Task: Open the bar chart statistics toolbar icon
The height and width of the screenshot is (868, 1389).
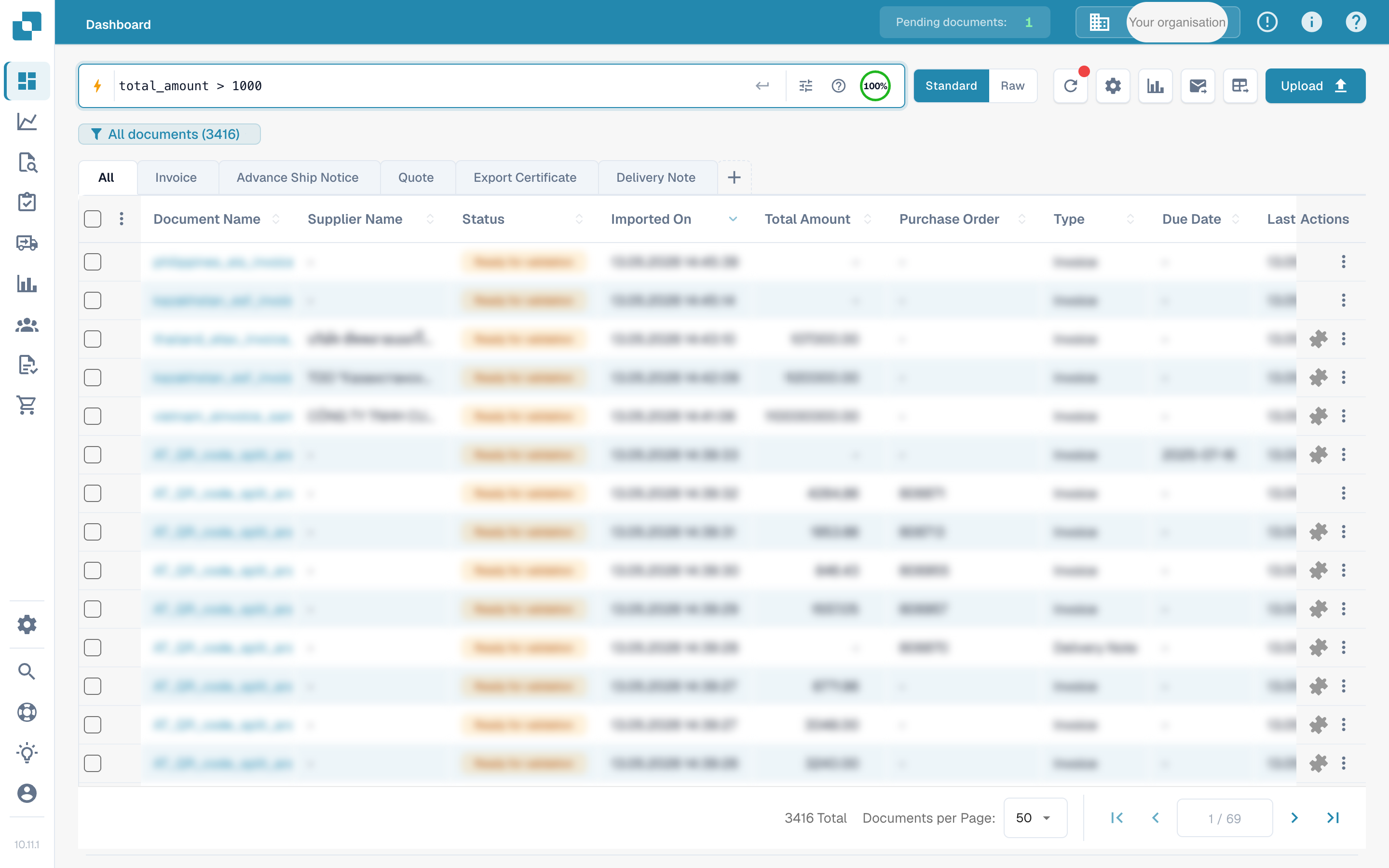Action: click(x=1156, y=85)
